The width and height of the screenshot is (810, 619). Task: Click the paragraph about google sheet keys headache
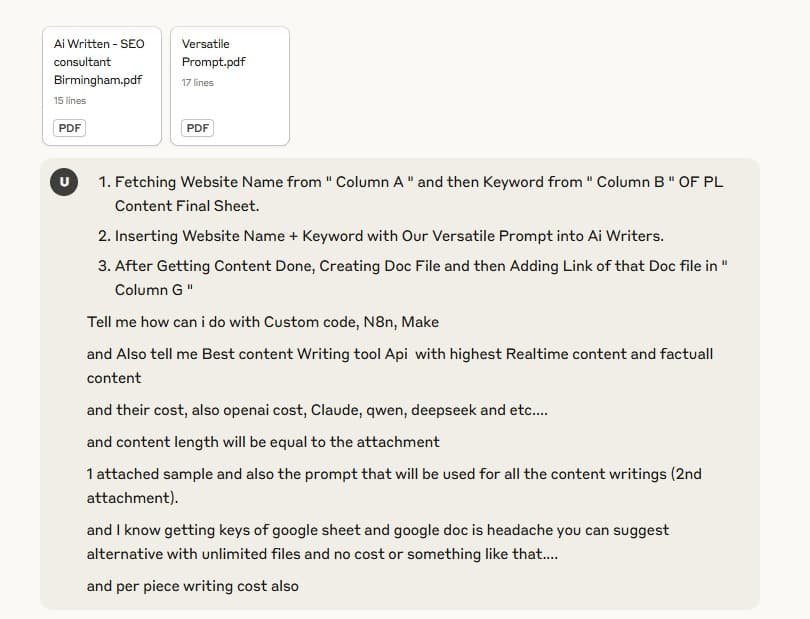tap(378, 541)
